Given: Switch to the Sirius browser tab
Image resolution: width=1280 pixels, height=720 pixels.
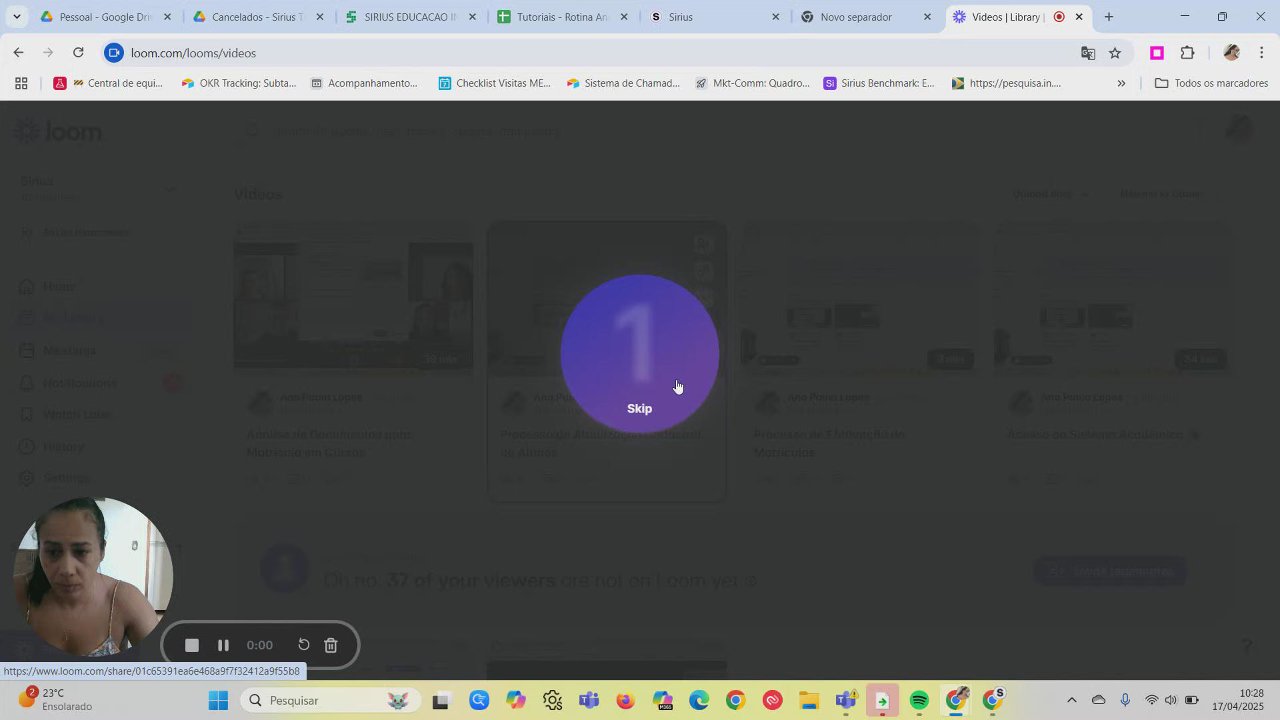Looking at the screenshot, I should (714, 17).
